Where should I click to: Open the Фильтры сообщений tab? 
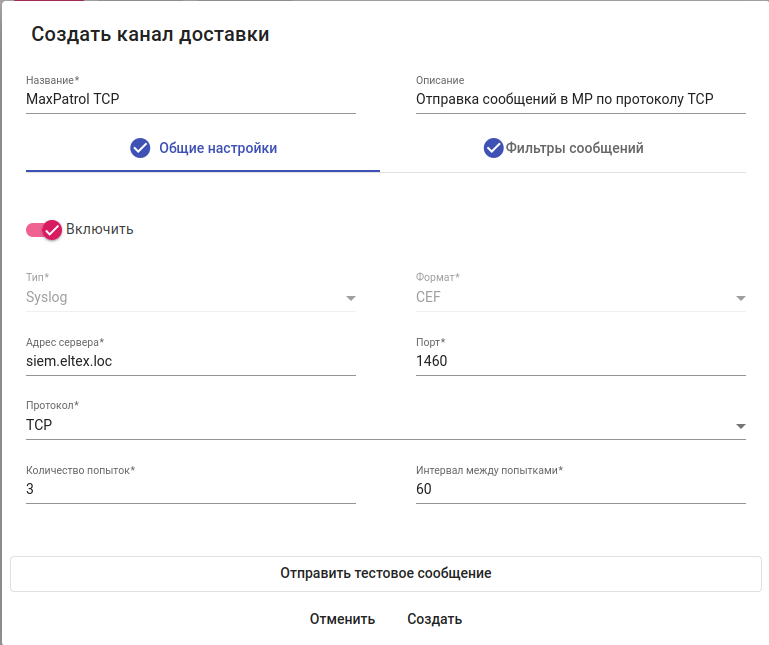pos(574,148)
